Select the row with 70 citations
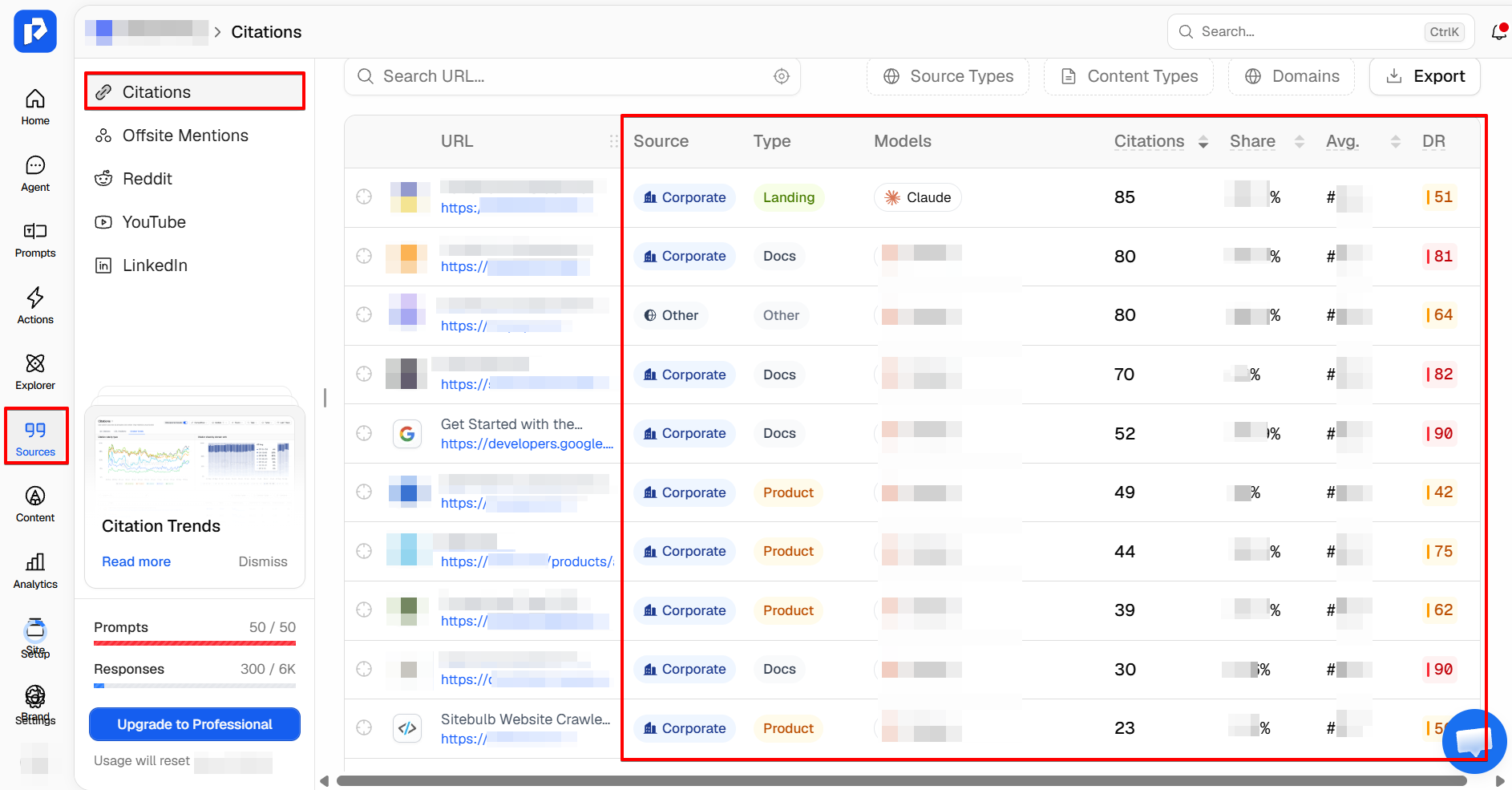 tap(364, 374)
